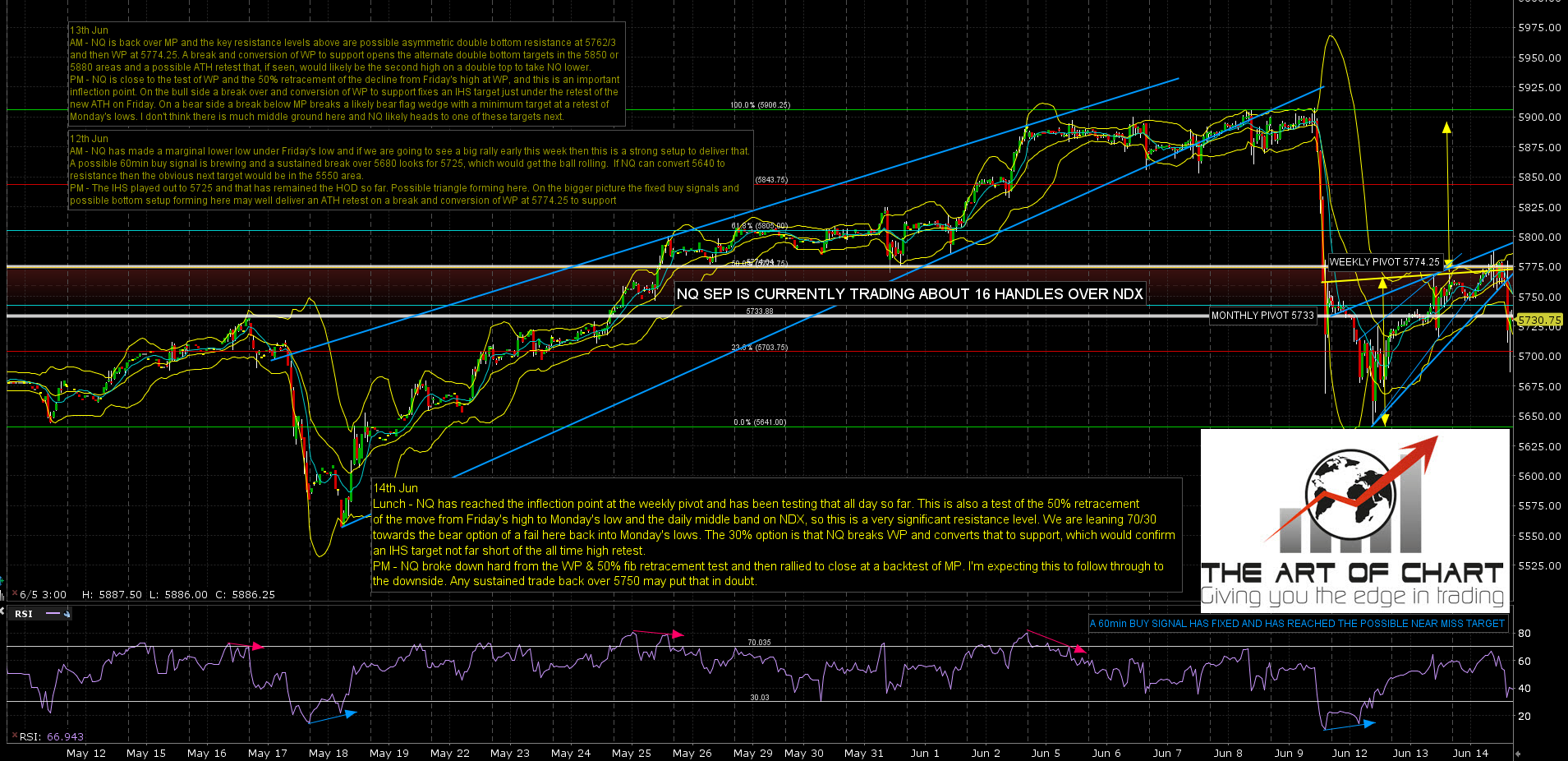Click the RSI 70.035 upper band label
The image size is (1568, 761).
pos(759,643)
